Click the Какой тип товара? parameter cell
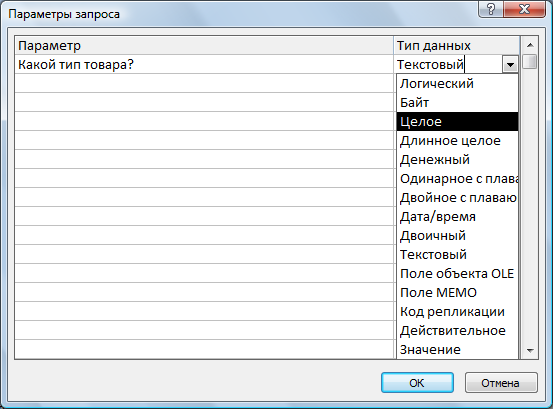 204,65
